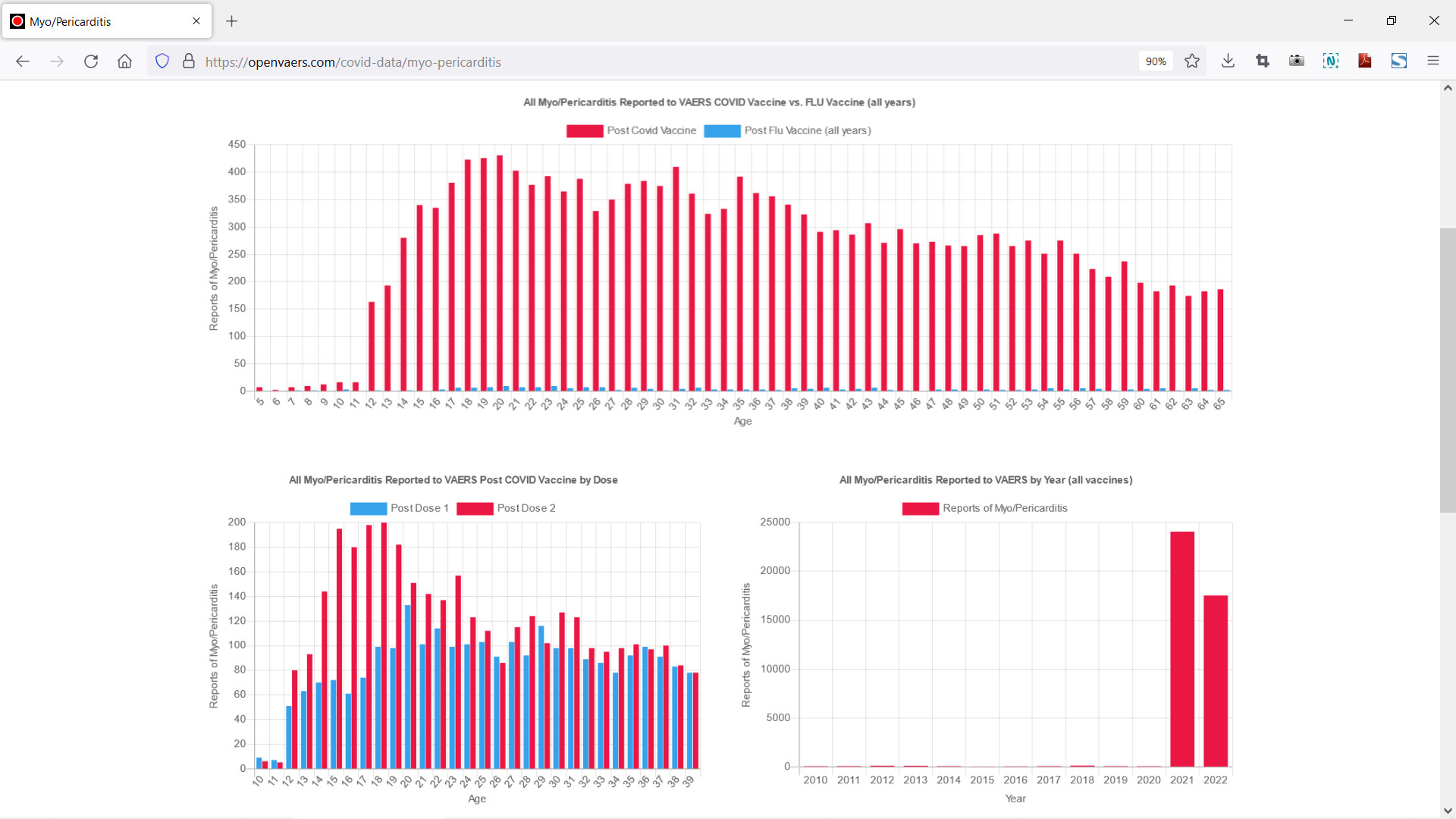Viewport: 1456px width, 819px height.
Task: Hide the Post Dose 1 dataset
Action: (x=400, y=508)
